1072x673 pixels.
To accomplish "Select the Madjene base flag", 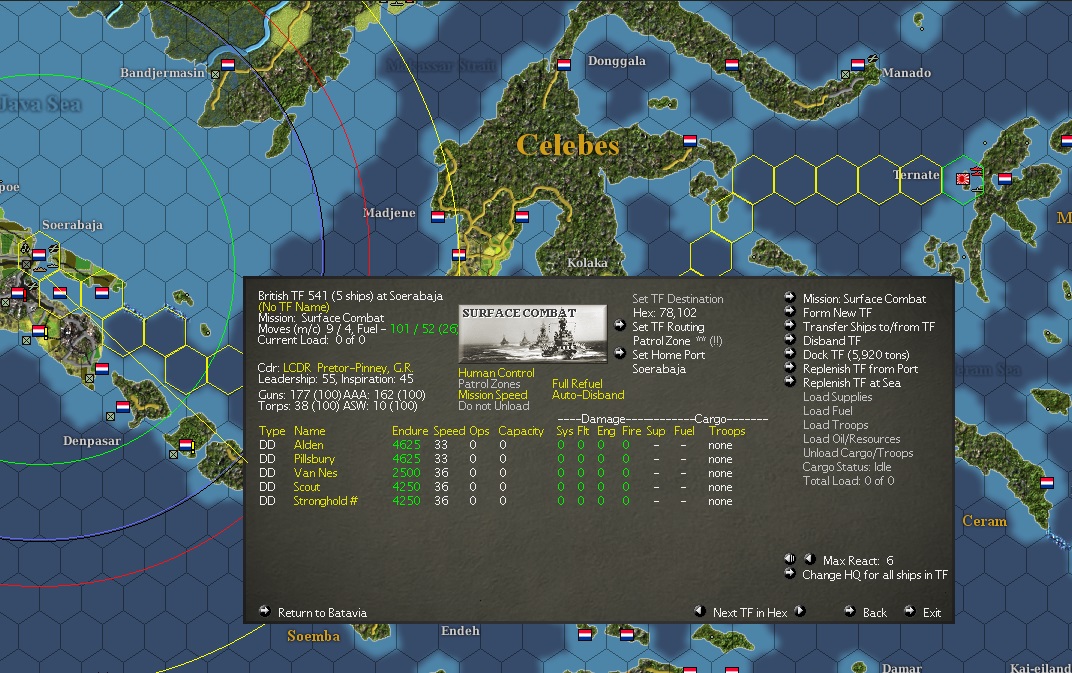I will (438, 217).
